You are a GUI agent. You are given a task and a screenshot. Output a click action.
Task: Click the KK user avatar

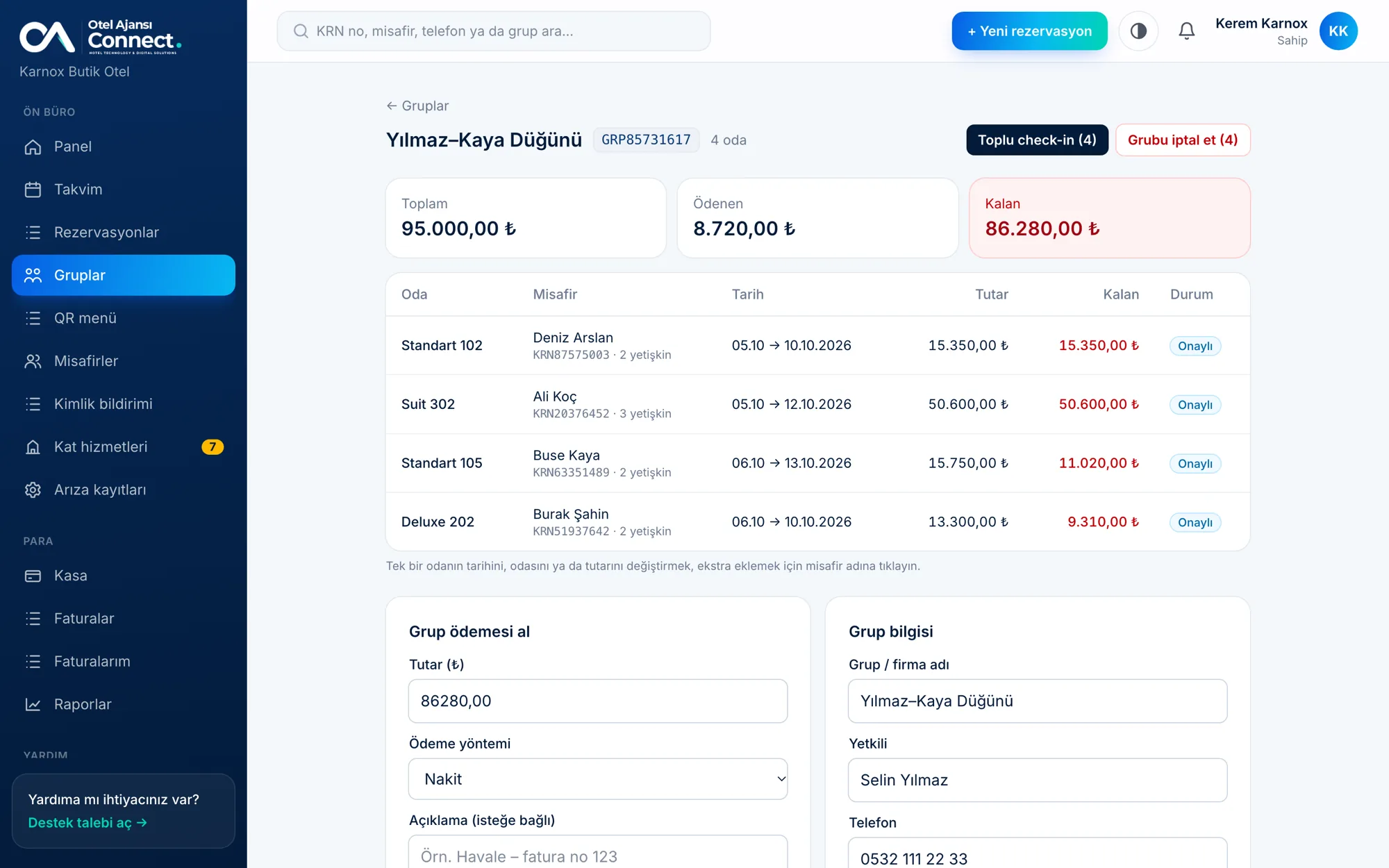click(1338, 31)
